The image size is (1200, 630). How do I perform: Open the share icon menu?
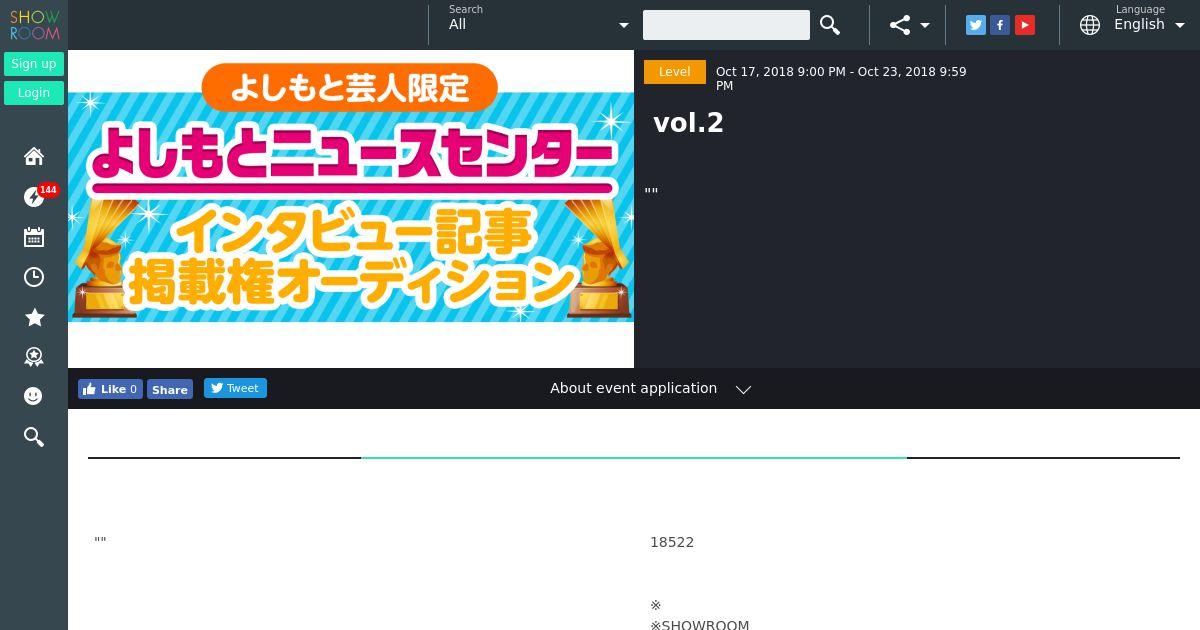(900, 25)
